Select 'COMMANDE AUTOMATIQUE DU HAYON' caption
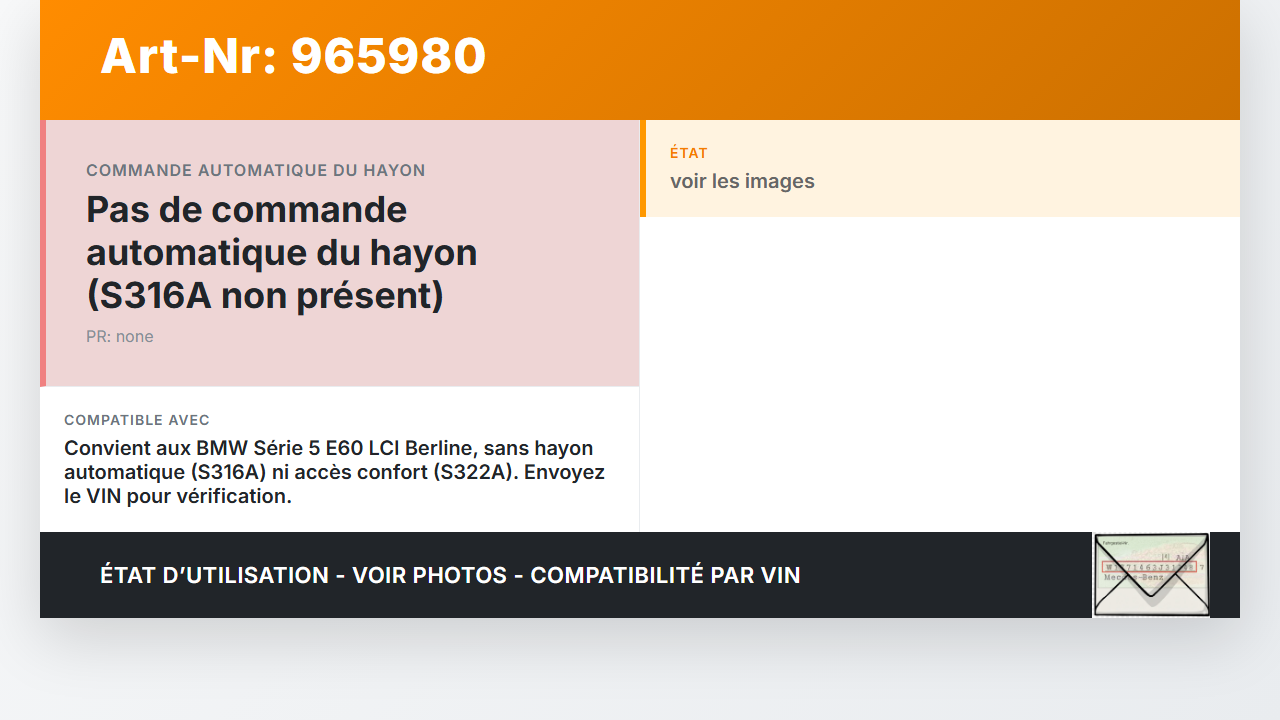1280x720 pixels. [x=256, y=170]
